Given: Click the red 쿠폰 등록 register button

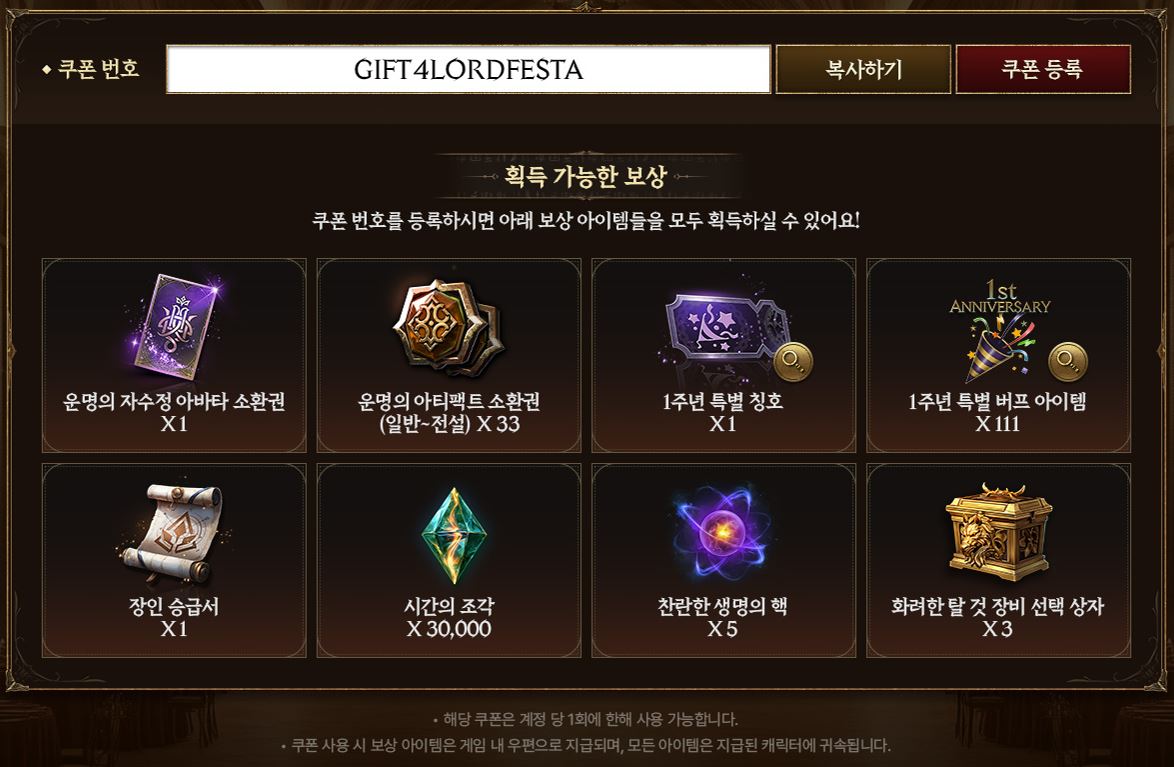Looking at the screenshot, I should pyautogui.click(x=1043, y=70).
